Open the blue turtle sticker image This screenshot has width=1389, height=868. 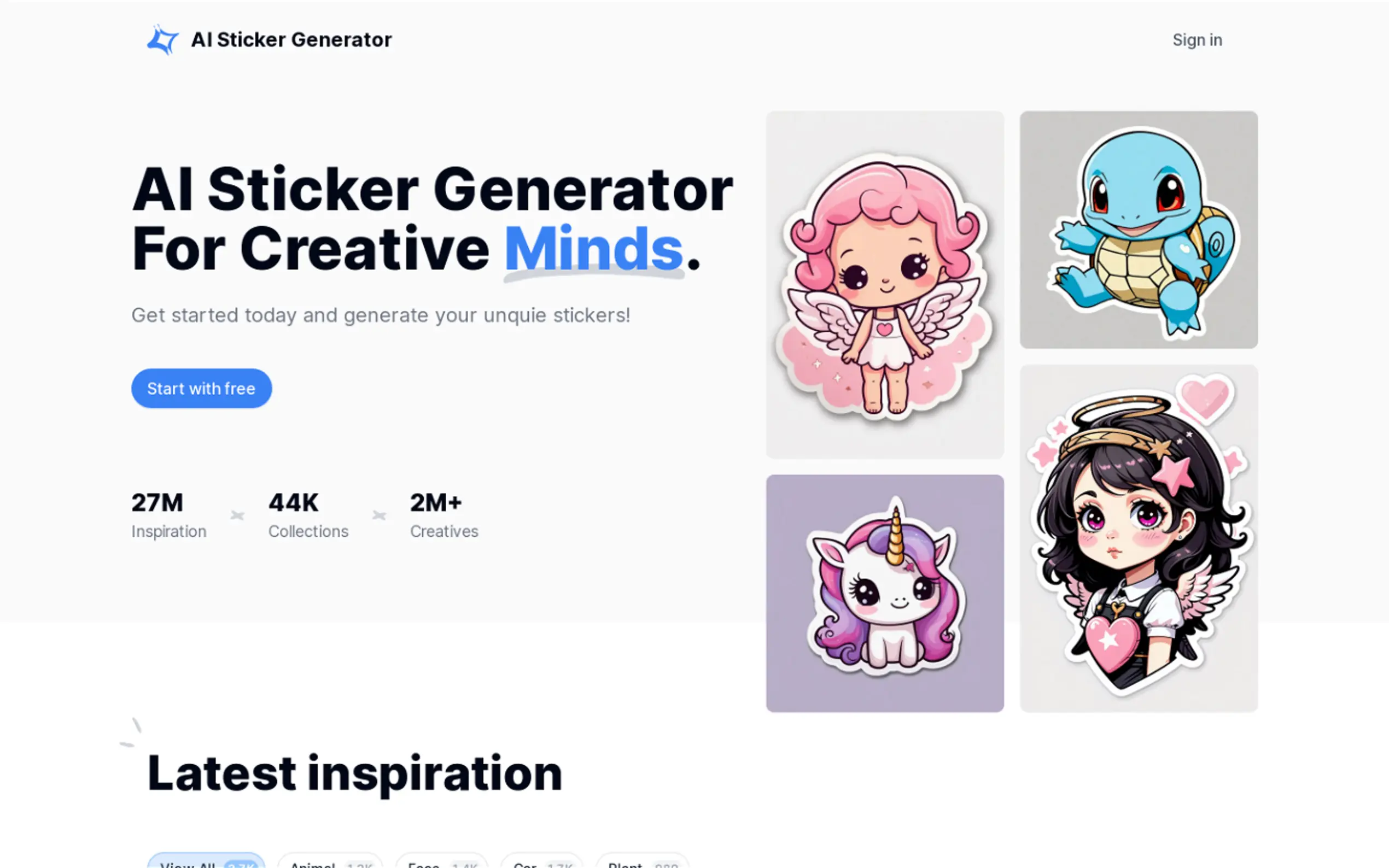(1139, 230)
